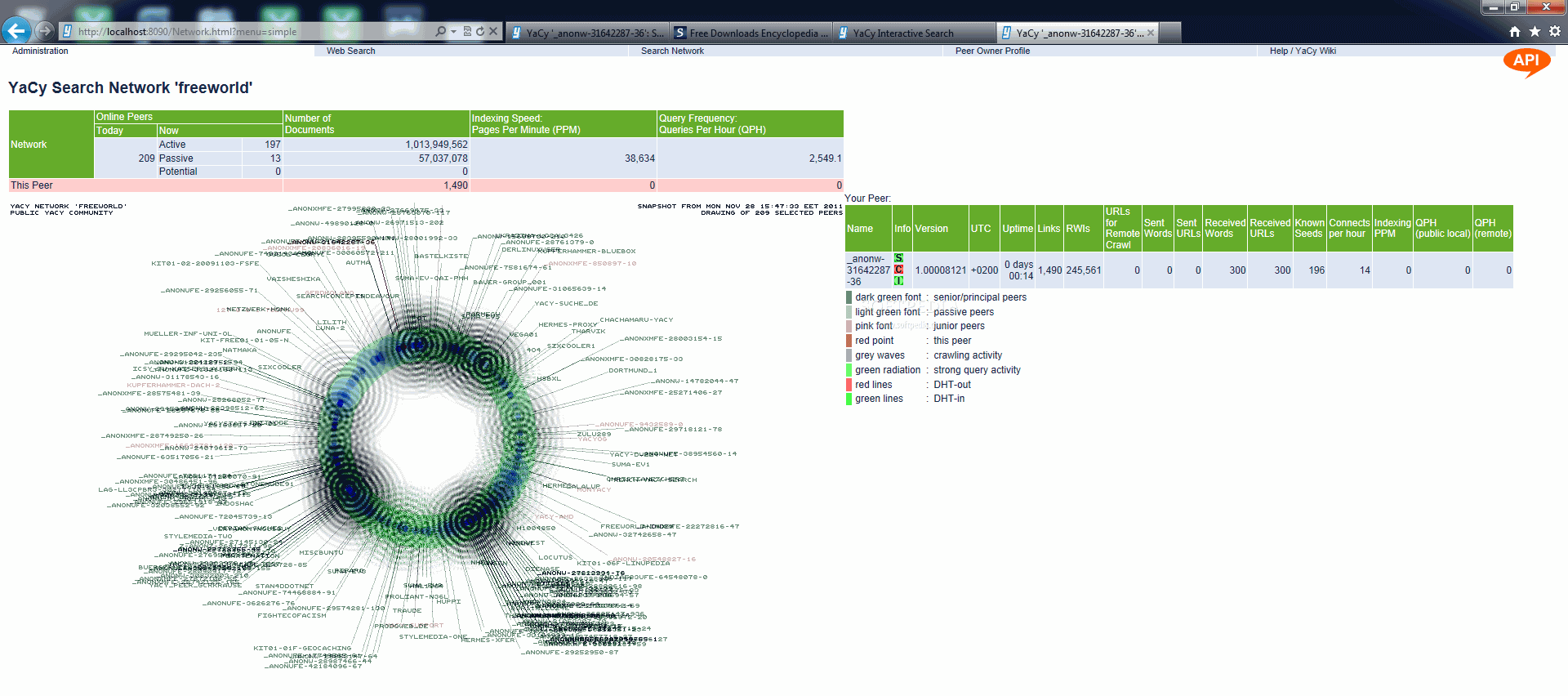Click the green radiation legend swatch

pyautogui.click(x=849, y=370)
